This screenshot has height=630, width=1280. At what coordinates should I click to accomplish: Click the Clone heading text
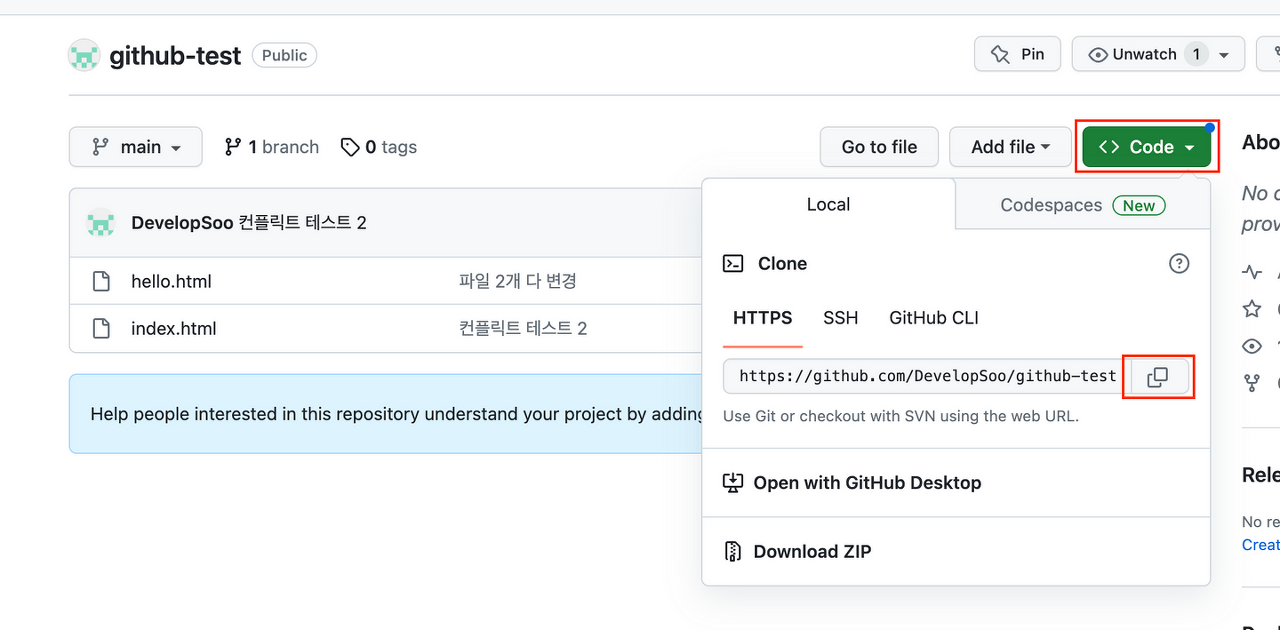point(782,263)
